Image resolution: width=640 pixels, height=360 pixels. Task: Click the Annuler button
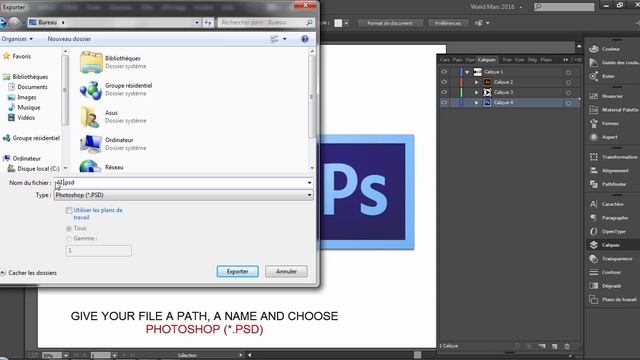point(286,271)
